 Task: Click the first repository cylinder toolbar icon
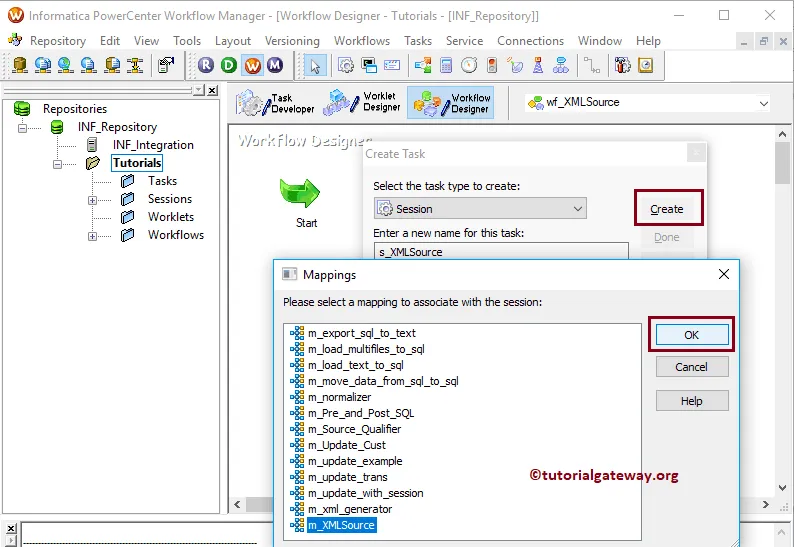pos(20,65)
